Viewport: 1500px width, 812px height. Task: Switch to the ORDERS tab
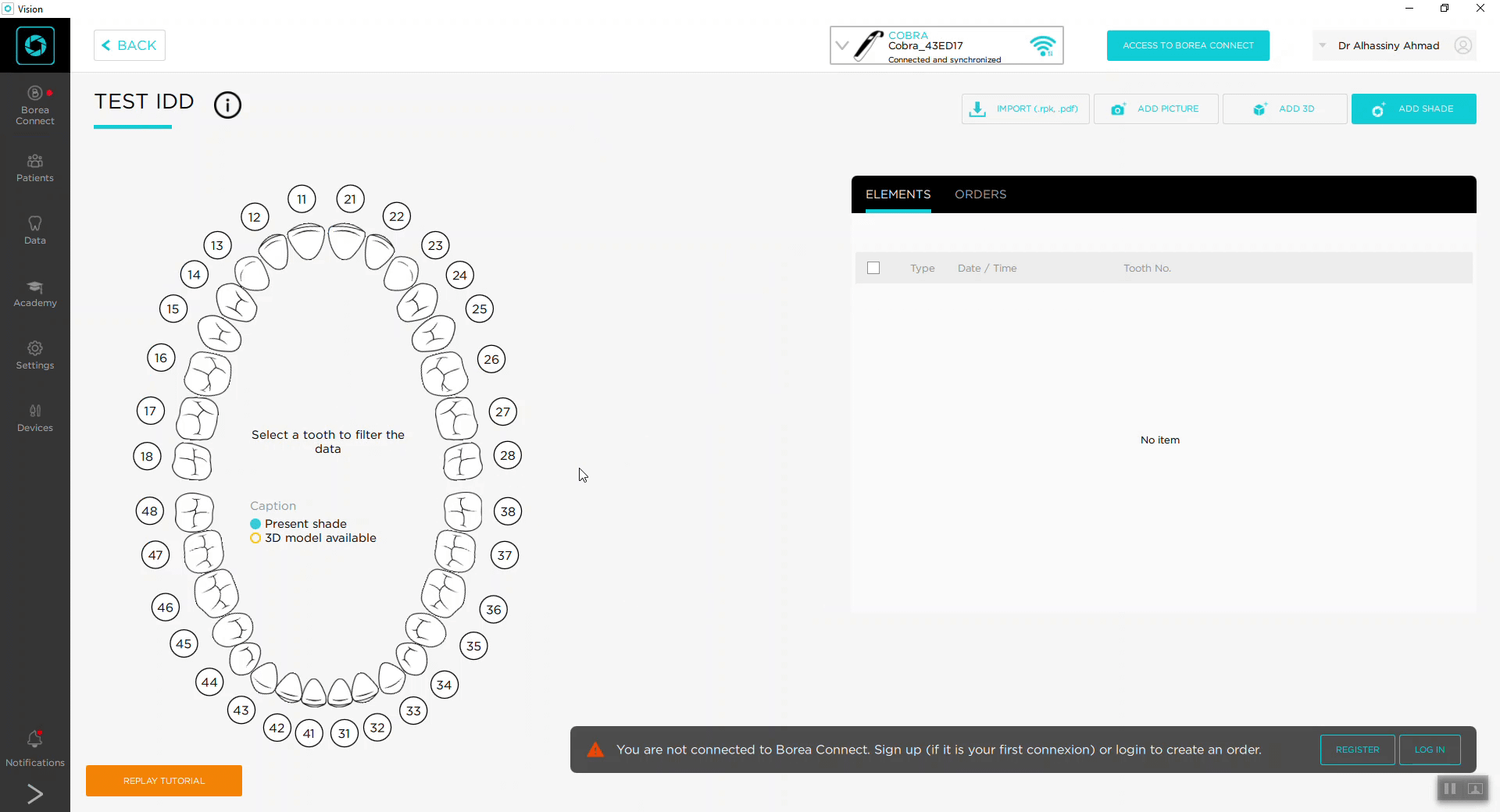pos(980,194)
